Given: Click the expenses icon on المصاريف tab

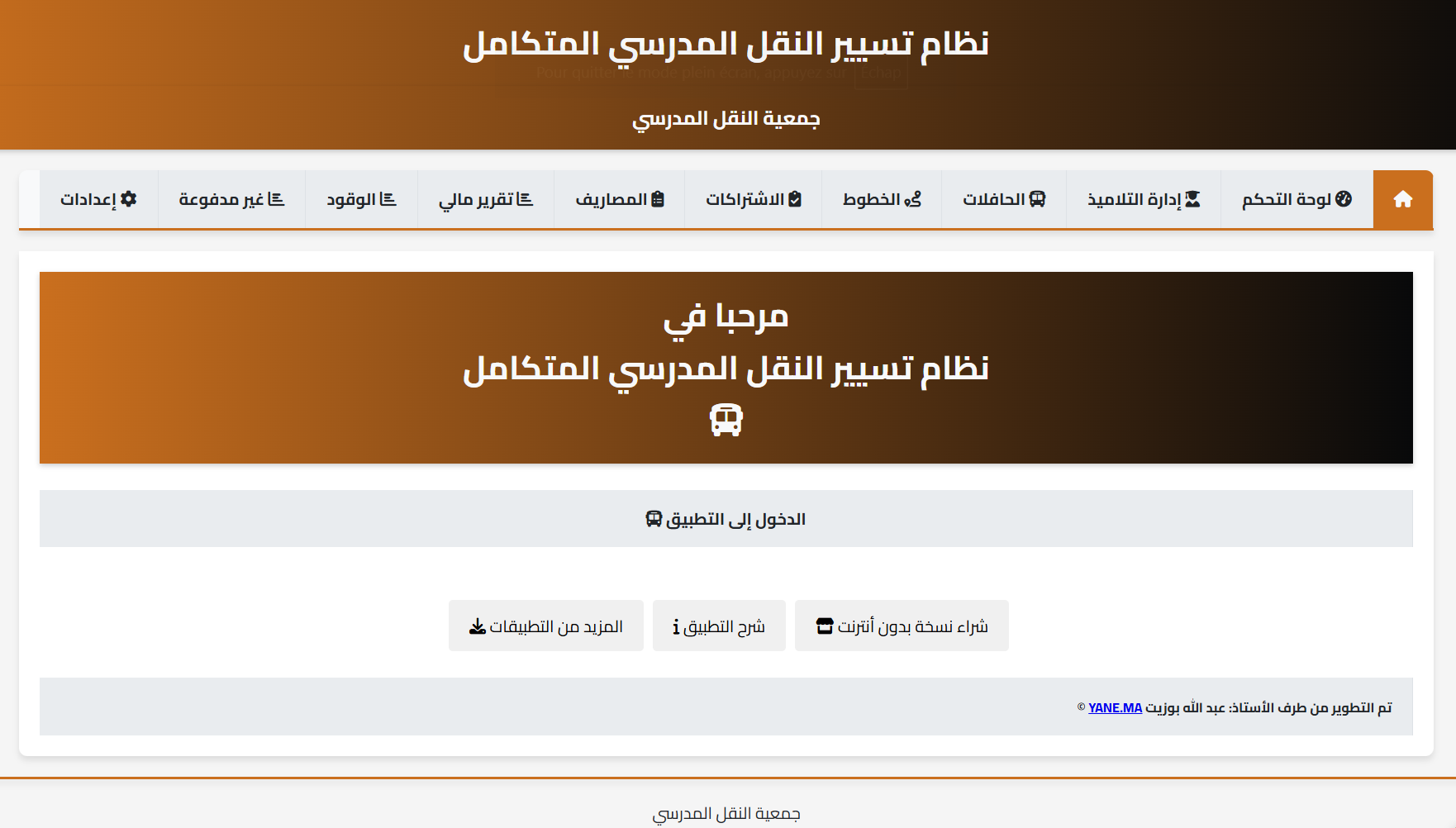Looking at the screenshot, I should [657, 198].
